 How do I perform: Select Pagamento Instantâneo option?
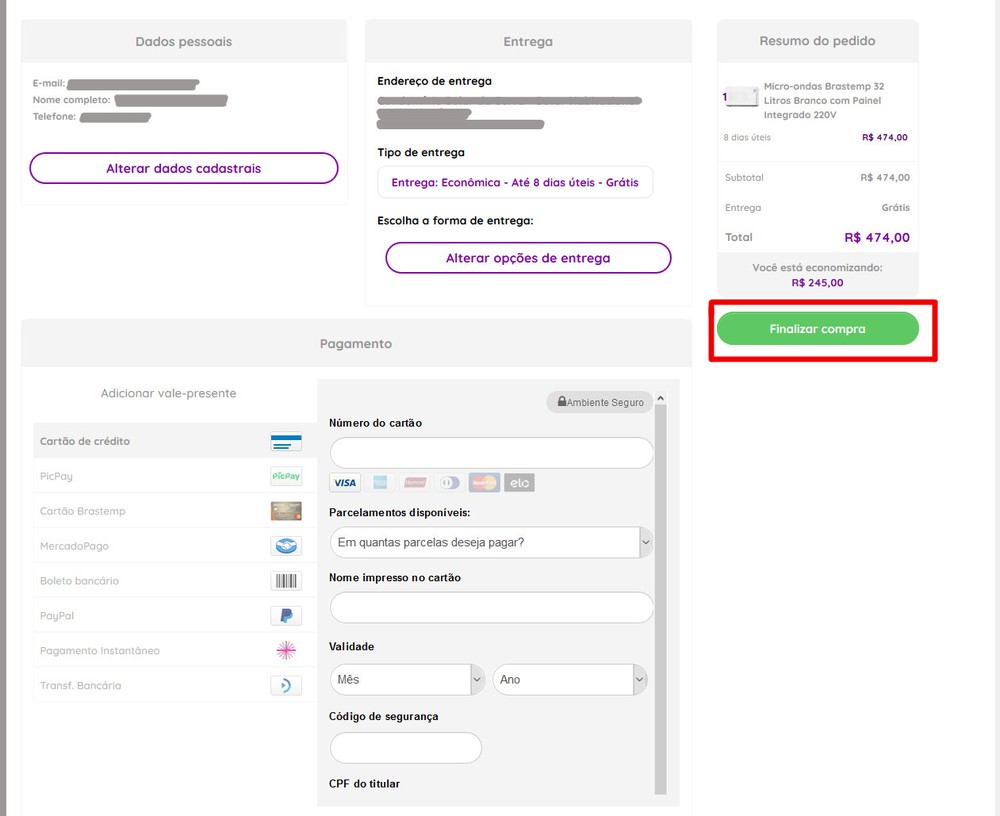pyautogui.click(x=175, y=651)
